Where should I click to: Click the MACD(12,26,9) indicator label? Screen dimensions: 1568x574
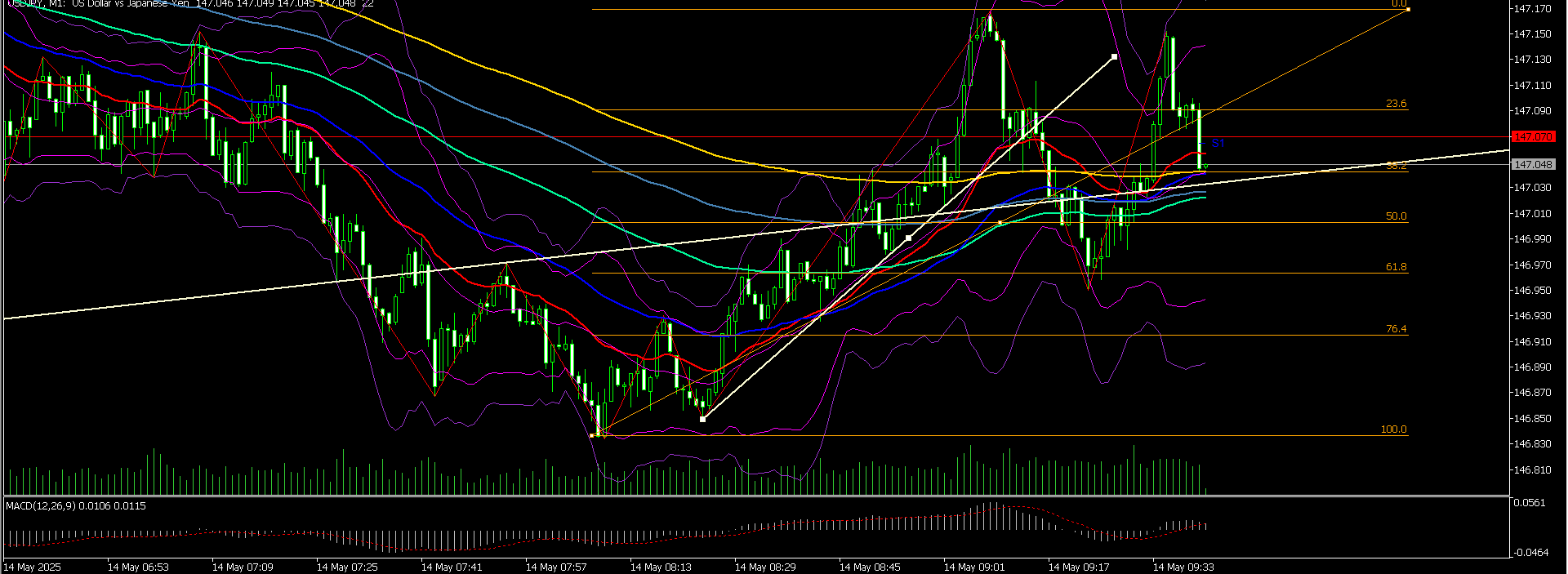point(75,506)
